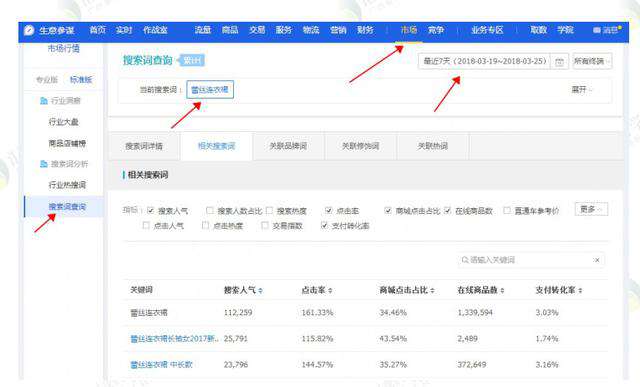Open 交易 in the top navigation
640x387 pixels.
coord(257,30)
